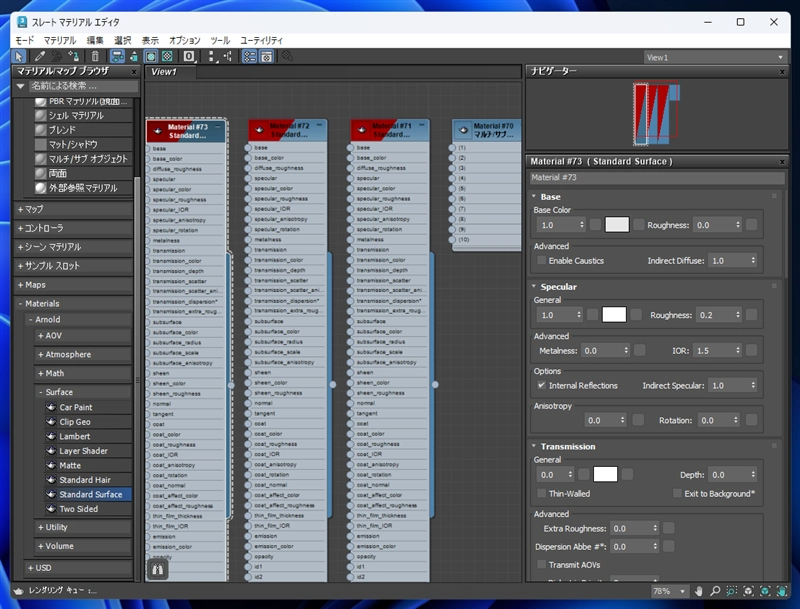This screenshot has height=609, width=800.
Task: Enable Transmit AOVs checkbox
Action: point(542,565)
